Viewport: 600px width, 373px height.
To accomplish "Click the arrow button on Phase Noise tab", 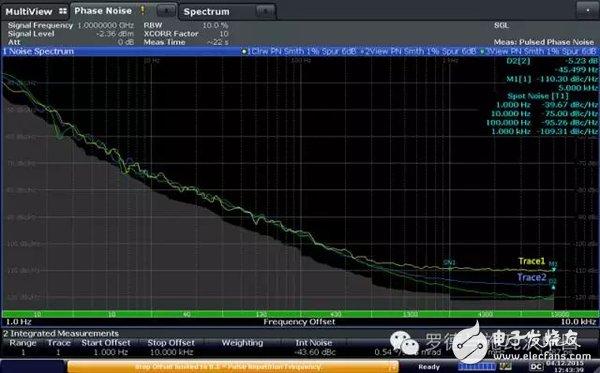I will (166, 11).
